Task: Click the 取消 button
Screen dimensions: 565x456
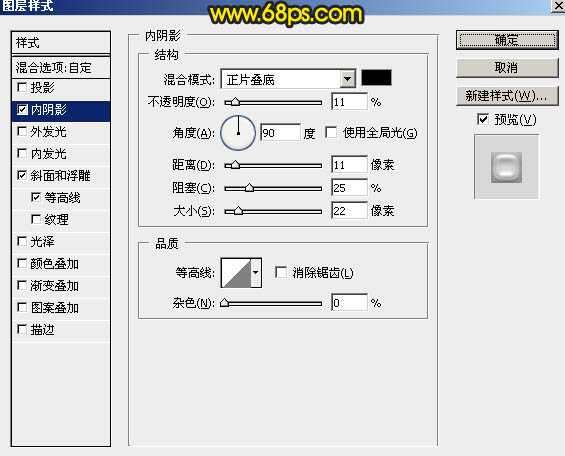Action: click(507, 67)
